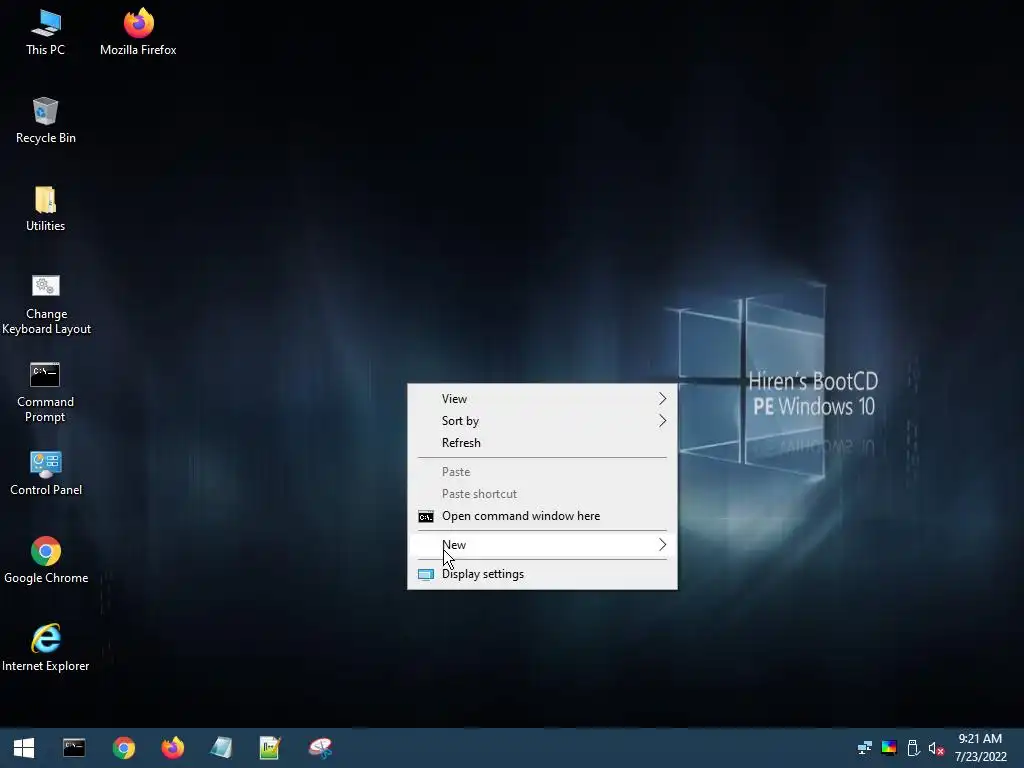
Task: Click the colorful display tray icon
Action: pyautogui.click(x=889, y=748)
